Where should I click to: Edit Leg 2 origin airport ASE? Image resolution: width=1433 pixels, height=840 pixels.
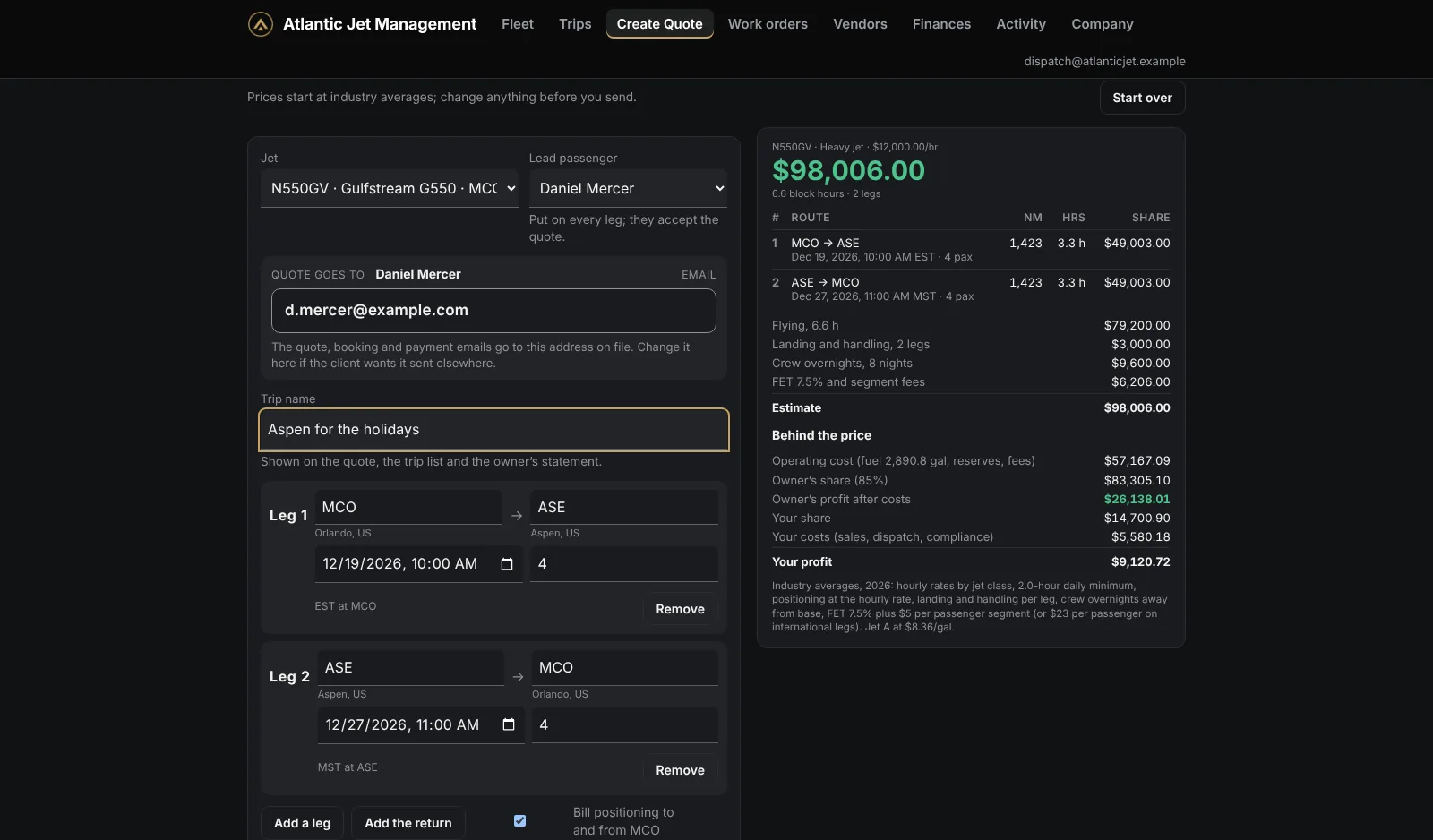[410, 668]
